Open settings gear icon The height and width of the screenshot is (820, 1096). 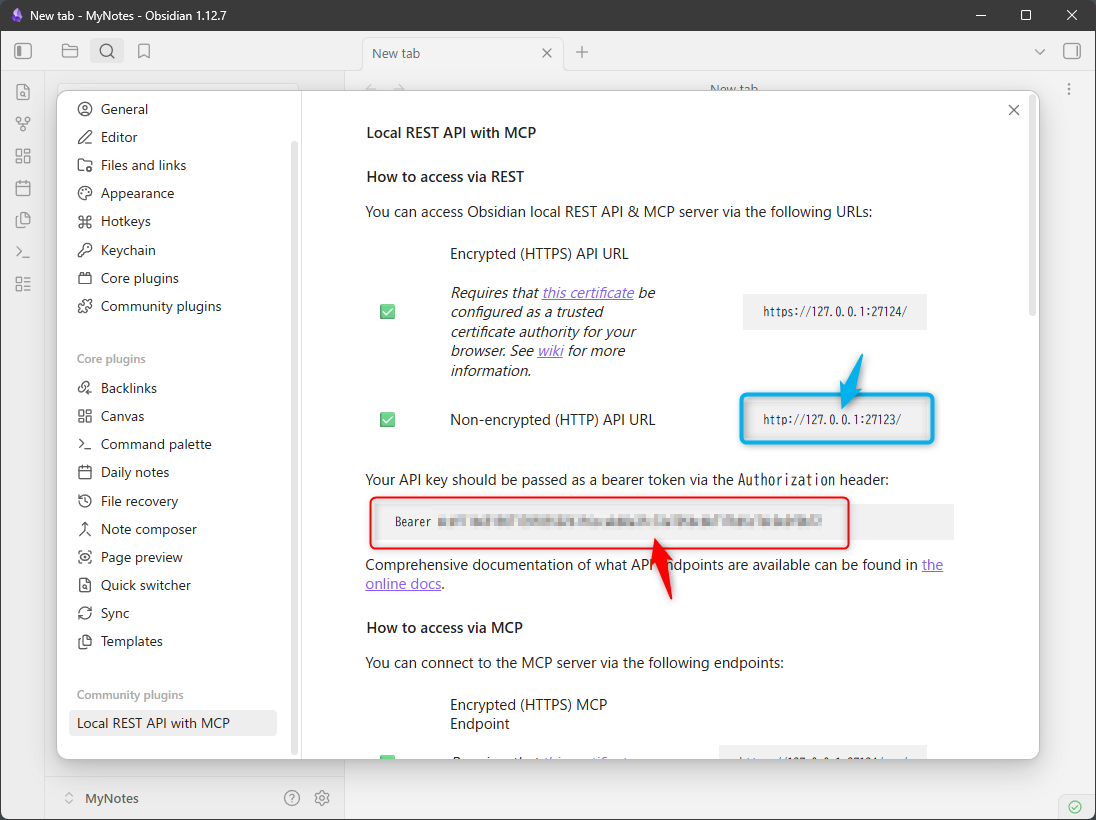[x=322, y=798]
